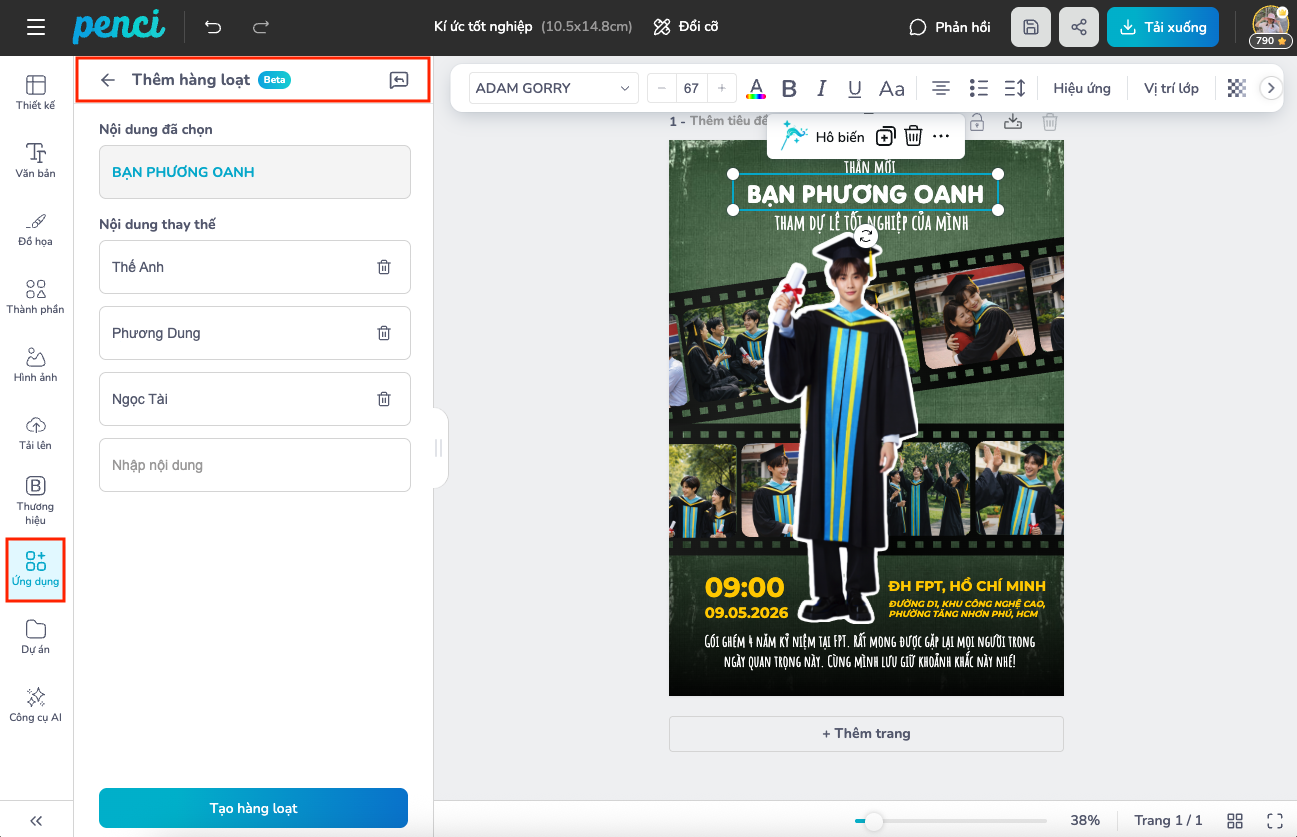1297x837 pixels.
Task: Toggle italic formatting
Action: (822, 88)
